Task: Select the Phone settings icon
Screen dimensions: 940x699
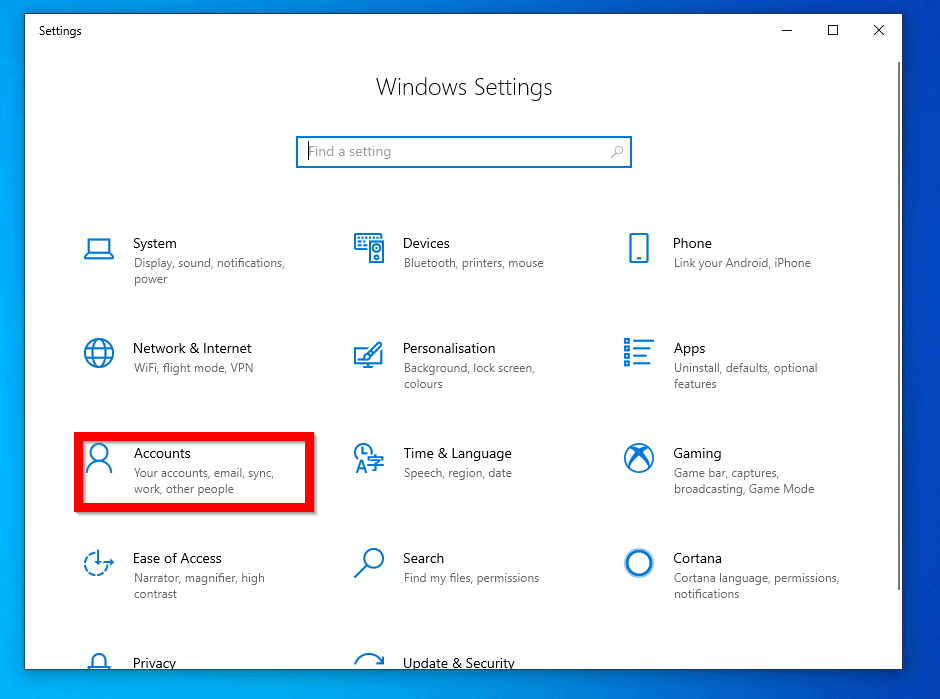Action: [639, 248]
